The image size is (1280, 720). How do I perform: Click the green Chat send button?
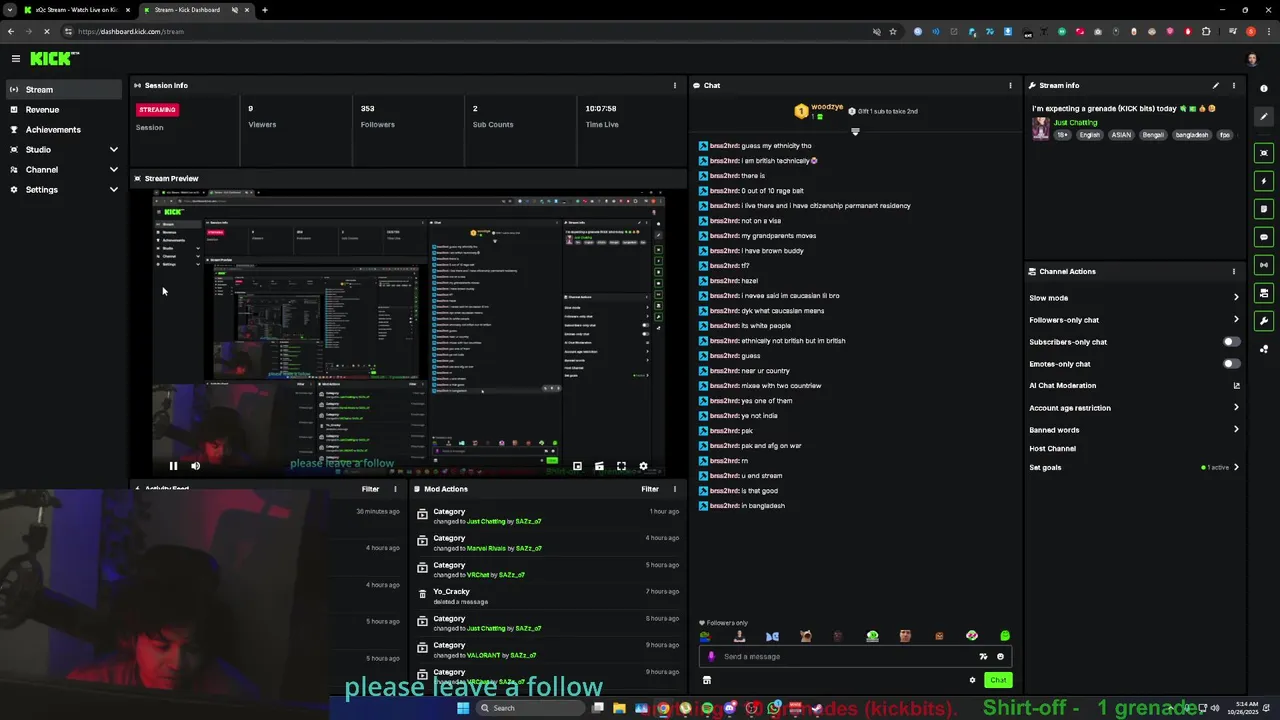998,680
